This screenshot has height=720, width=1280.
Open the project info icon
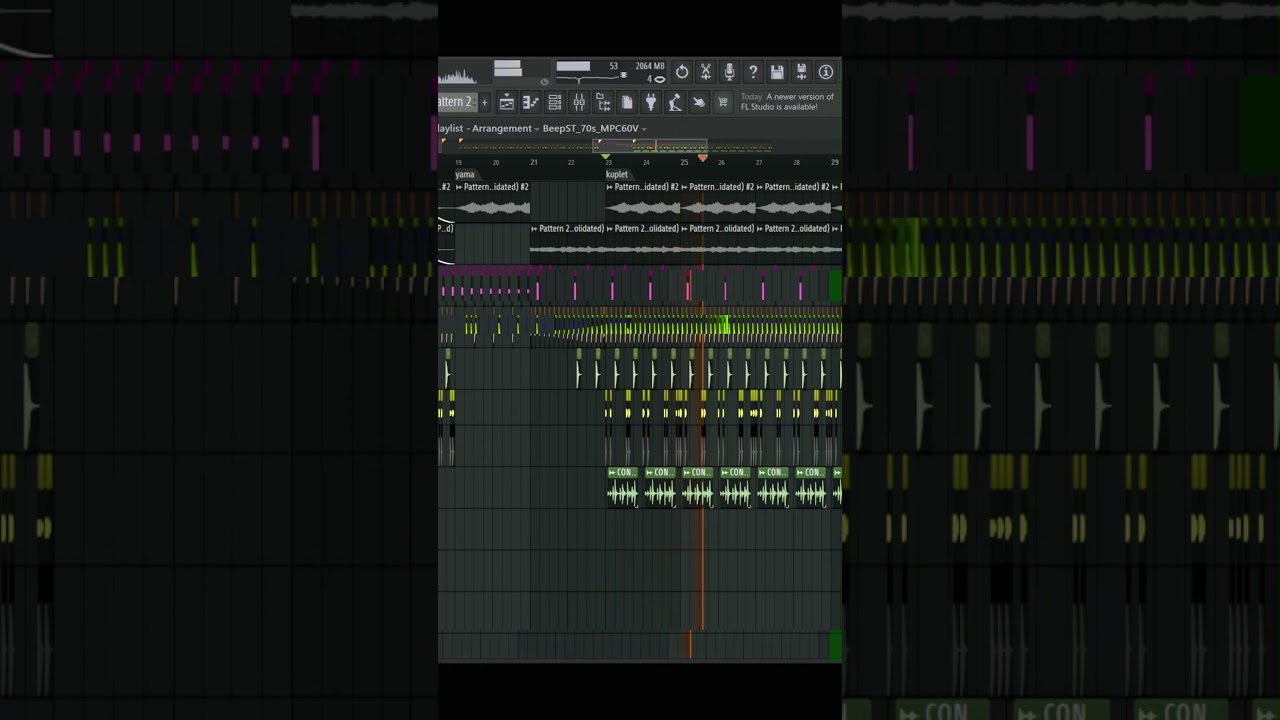pyautogui.click(x=826, y=72)
